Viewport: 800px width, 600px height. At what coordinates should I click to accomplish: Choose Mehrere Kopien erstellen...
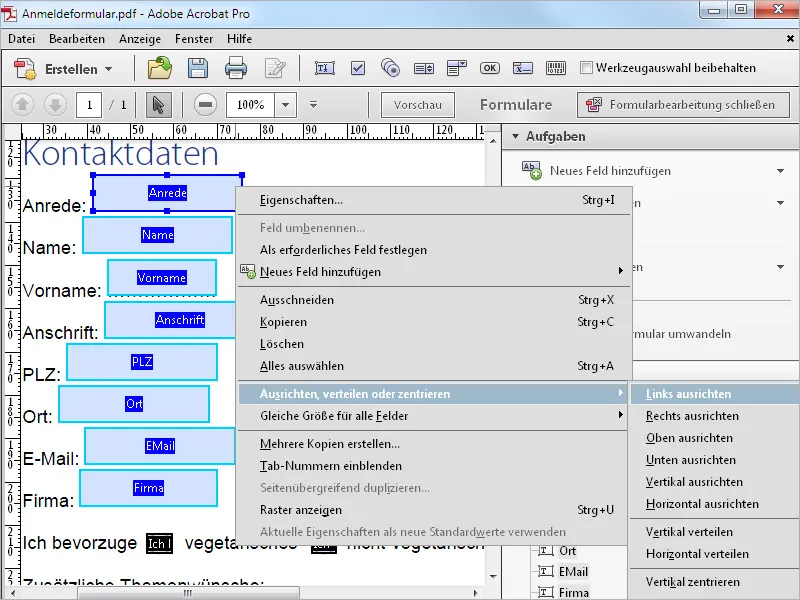[435, 443]
